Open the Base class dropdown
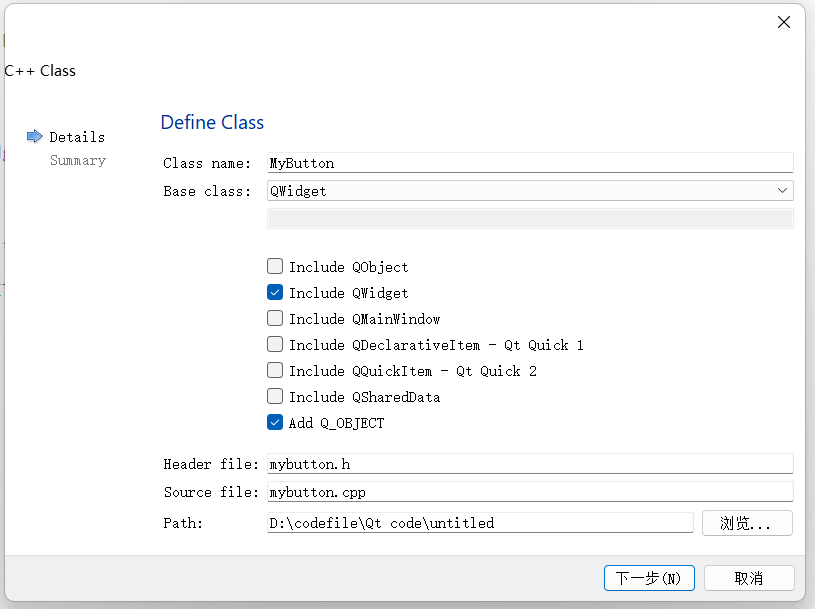The width and height of the screenshot is (815, 609). [530, 191]
